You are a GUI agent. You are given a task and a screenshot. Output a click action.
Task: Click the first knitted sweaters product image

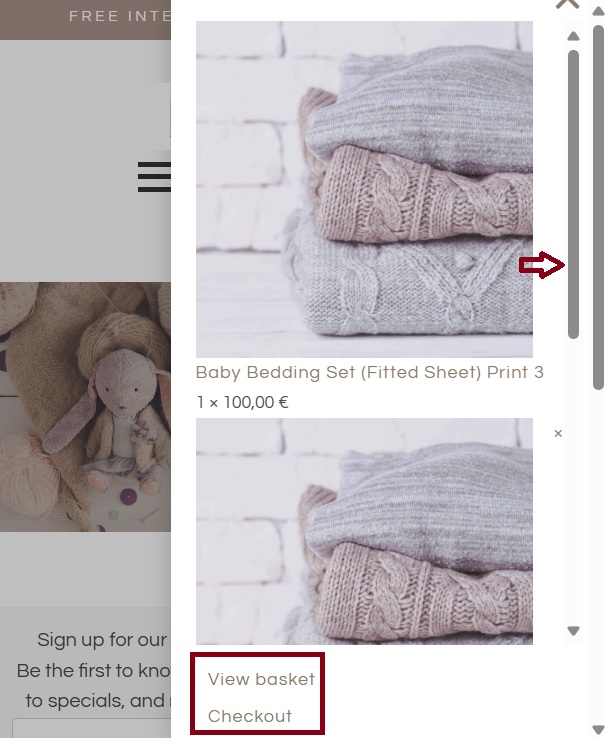pyautogui.click(x=364, y=189)
